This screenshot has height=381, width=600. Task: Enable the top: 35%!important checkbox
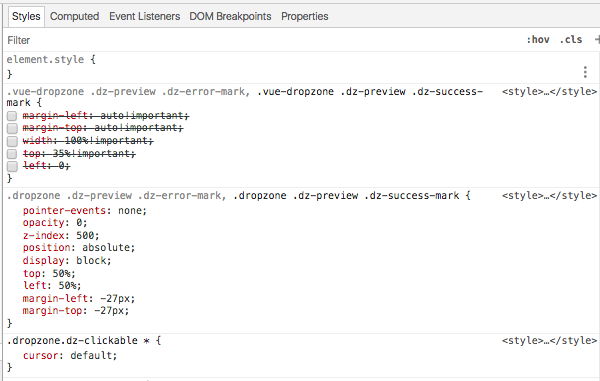(12, 154)
